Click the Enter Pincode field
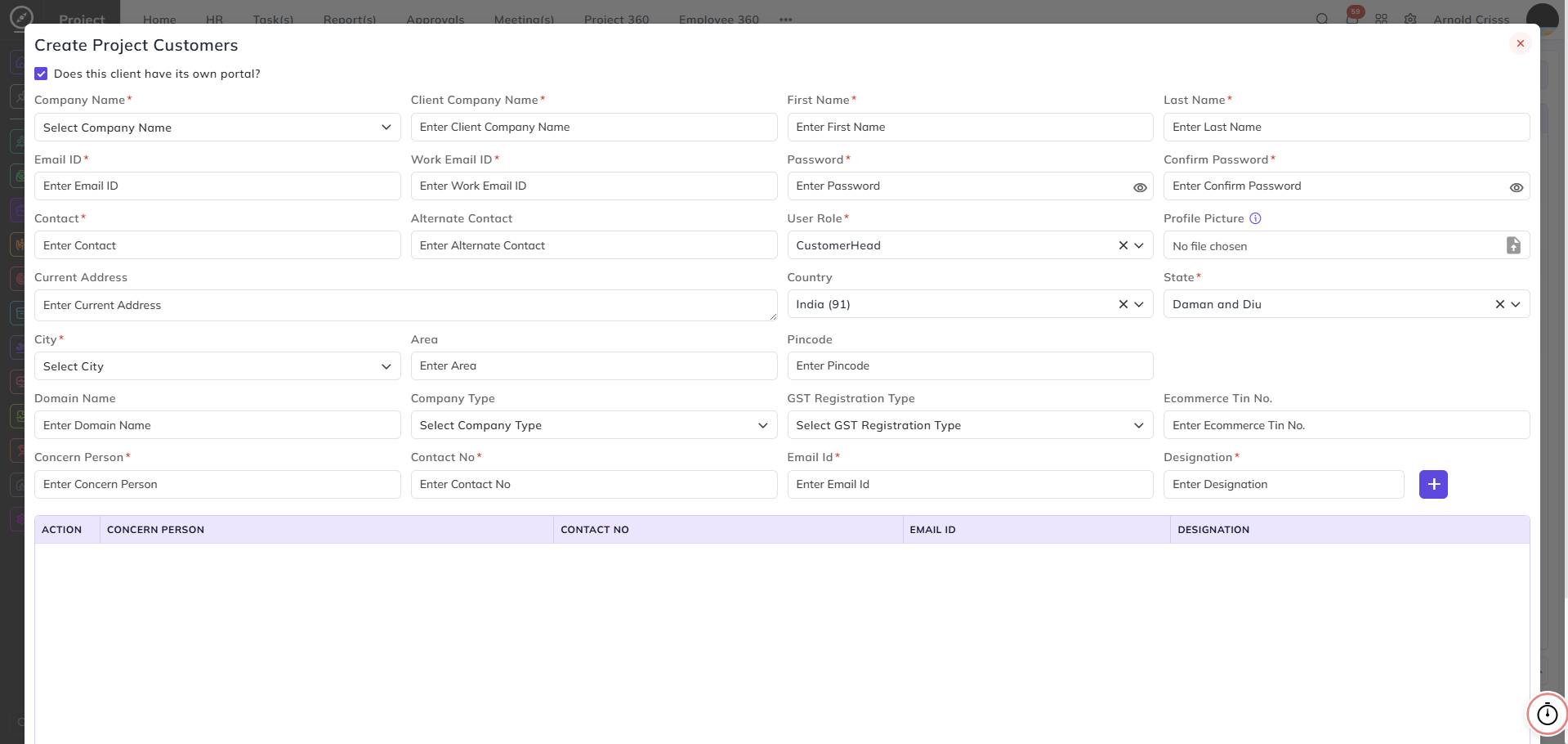The height and width of the screenshot is (744, 1568). (x=970, y=365)
